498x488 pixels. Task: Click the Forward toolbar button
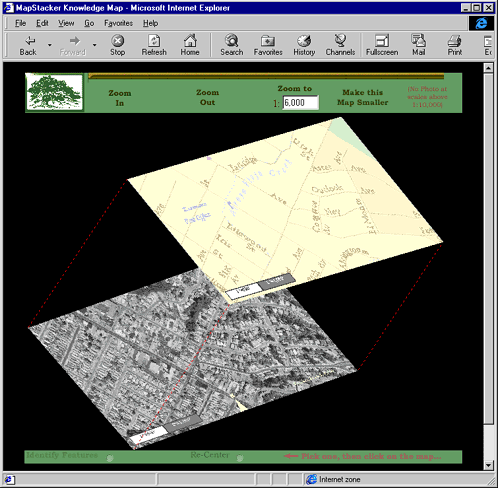[73, 45]
